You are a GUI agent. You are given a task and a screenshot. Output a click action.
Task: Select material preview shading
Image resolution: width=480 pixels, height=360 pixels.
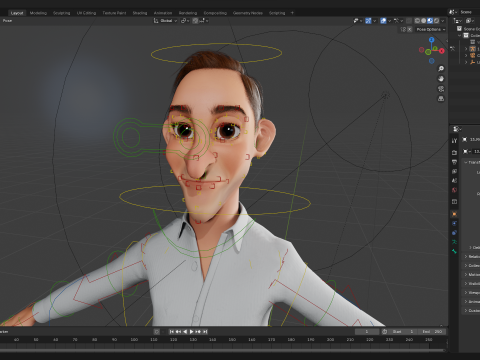click(430, 21)
